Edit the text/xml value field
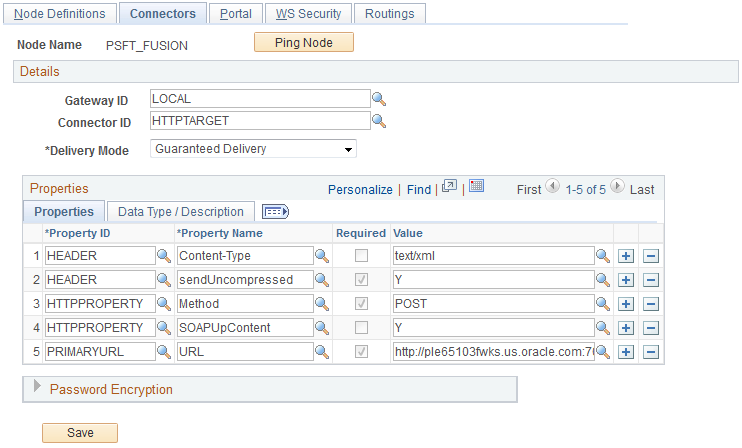Viewport: 742px width, 448px height. click(493, 256)
